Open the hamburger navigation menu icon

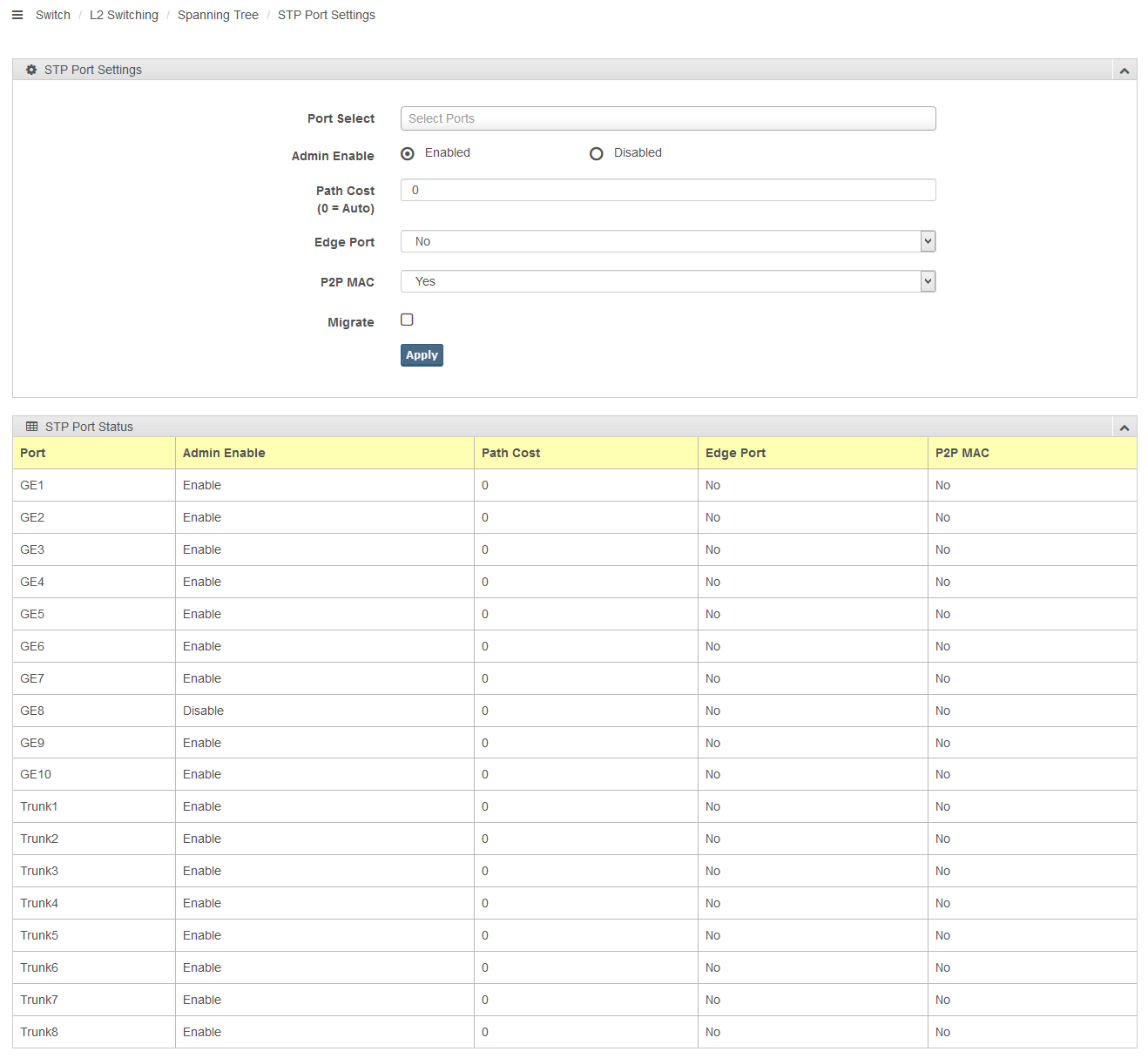[x=17, y=15]
